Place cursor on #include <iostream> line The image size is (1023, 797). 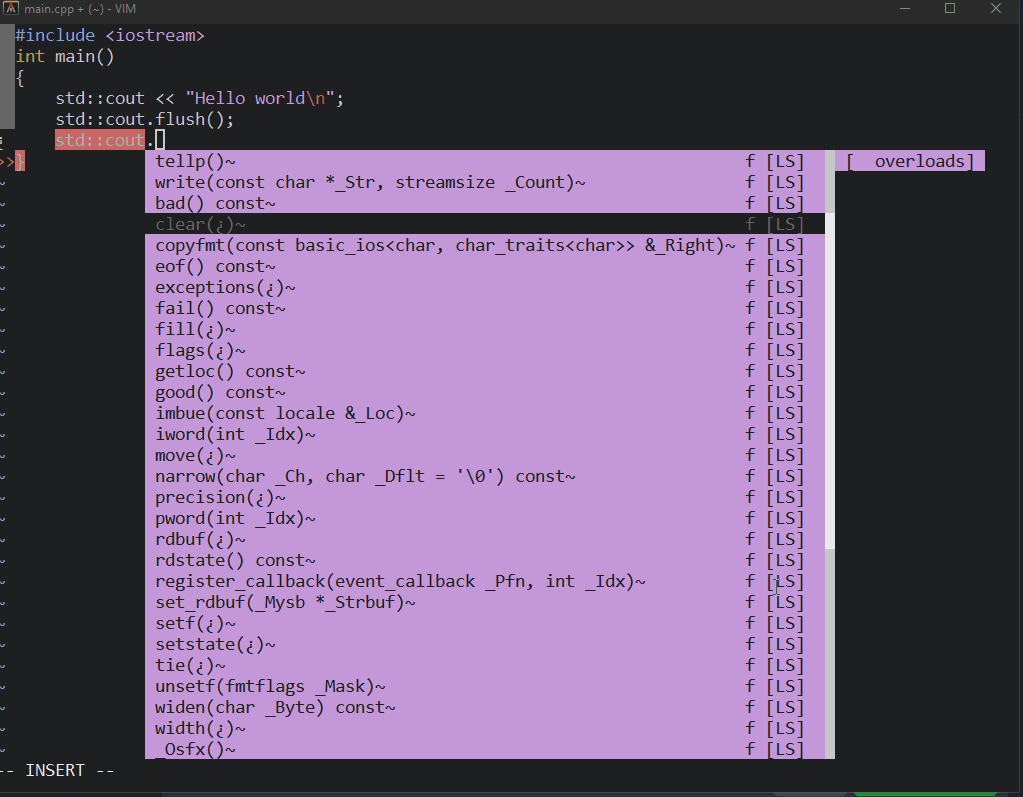[x=110, y=35]
